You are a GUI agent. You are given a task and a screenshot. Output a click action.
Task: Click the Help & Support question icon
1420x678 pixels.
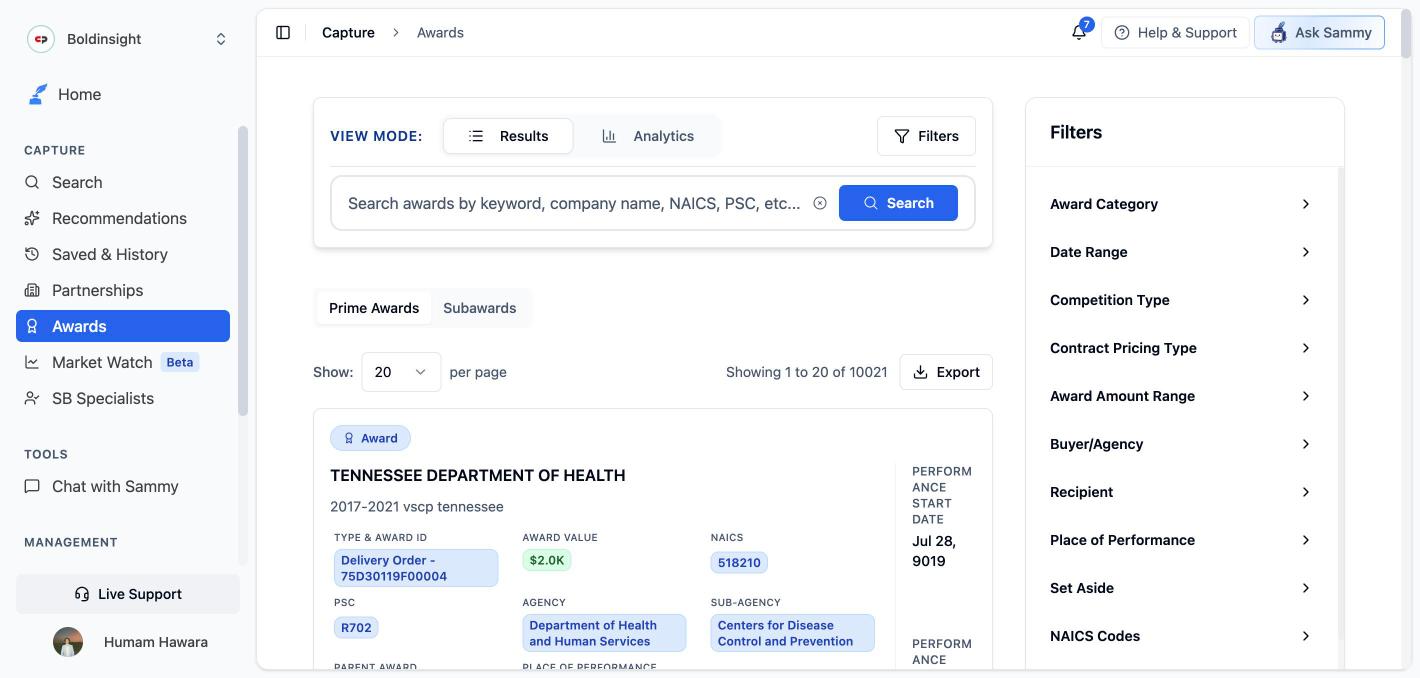pos(1122,33)
